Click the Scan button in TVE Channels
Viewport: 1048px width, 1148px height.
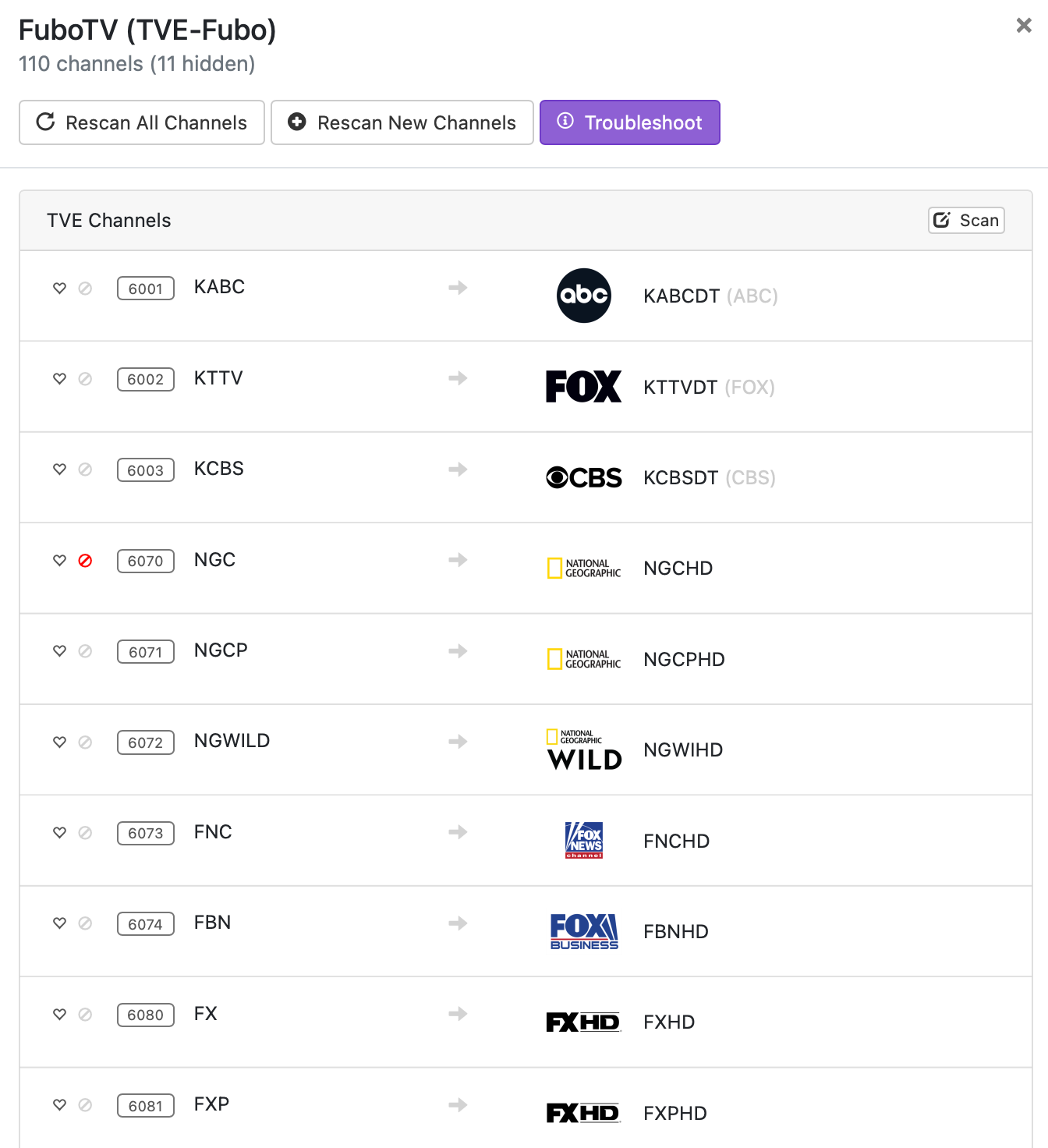click(966, 220)
